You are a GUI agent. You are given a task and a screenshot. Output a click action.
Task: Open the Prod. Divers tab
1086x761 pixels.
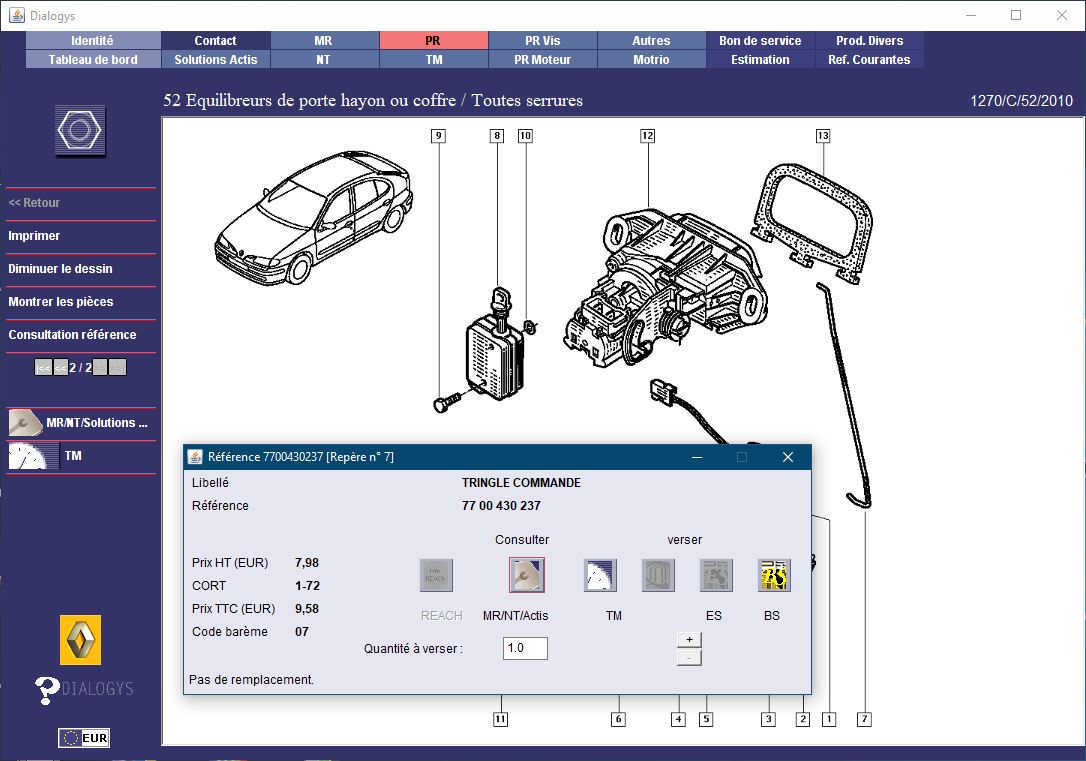coord(869,41)
